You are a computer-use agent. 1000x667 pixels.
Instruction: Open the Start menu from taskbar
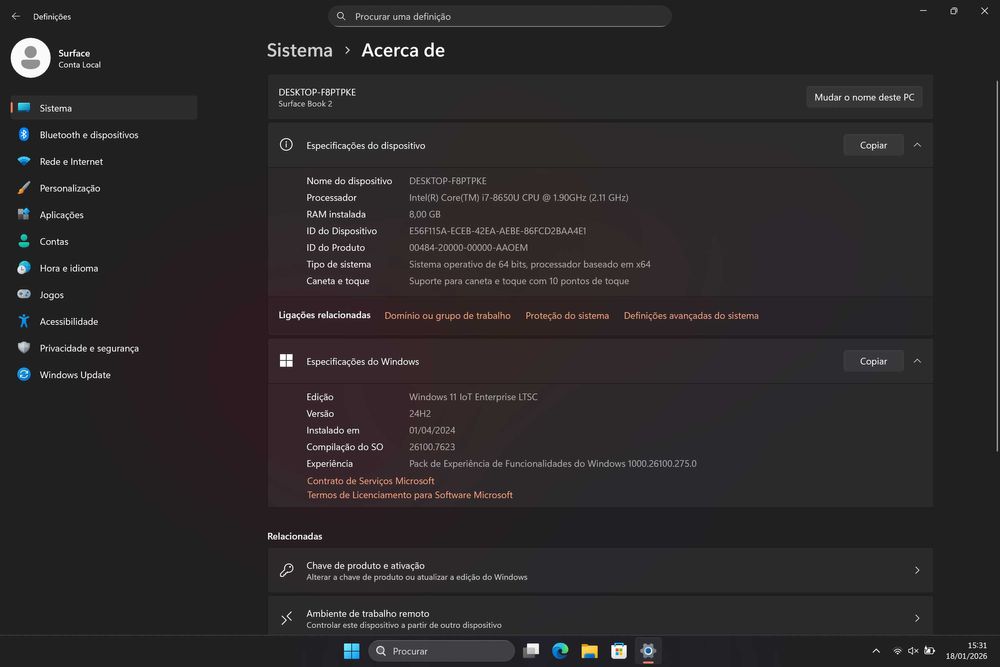(351, 651)
